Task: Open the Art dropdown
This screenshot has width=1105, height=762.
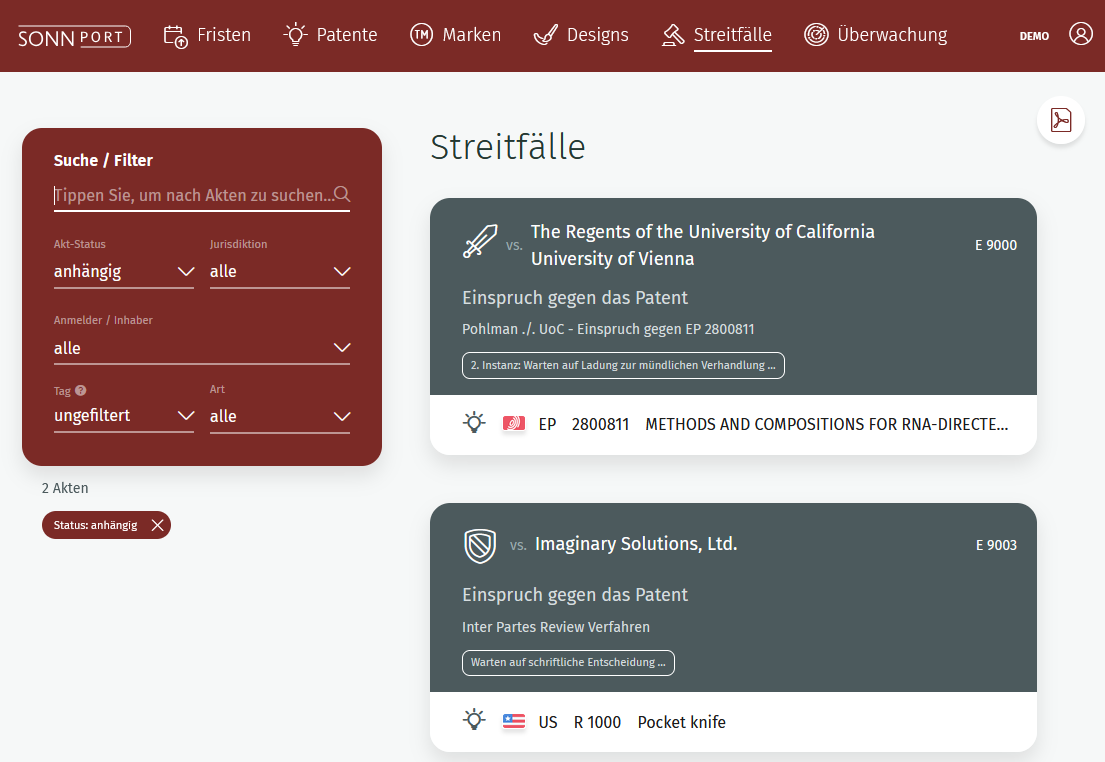Action: (x=280, y=417)
